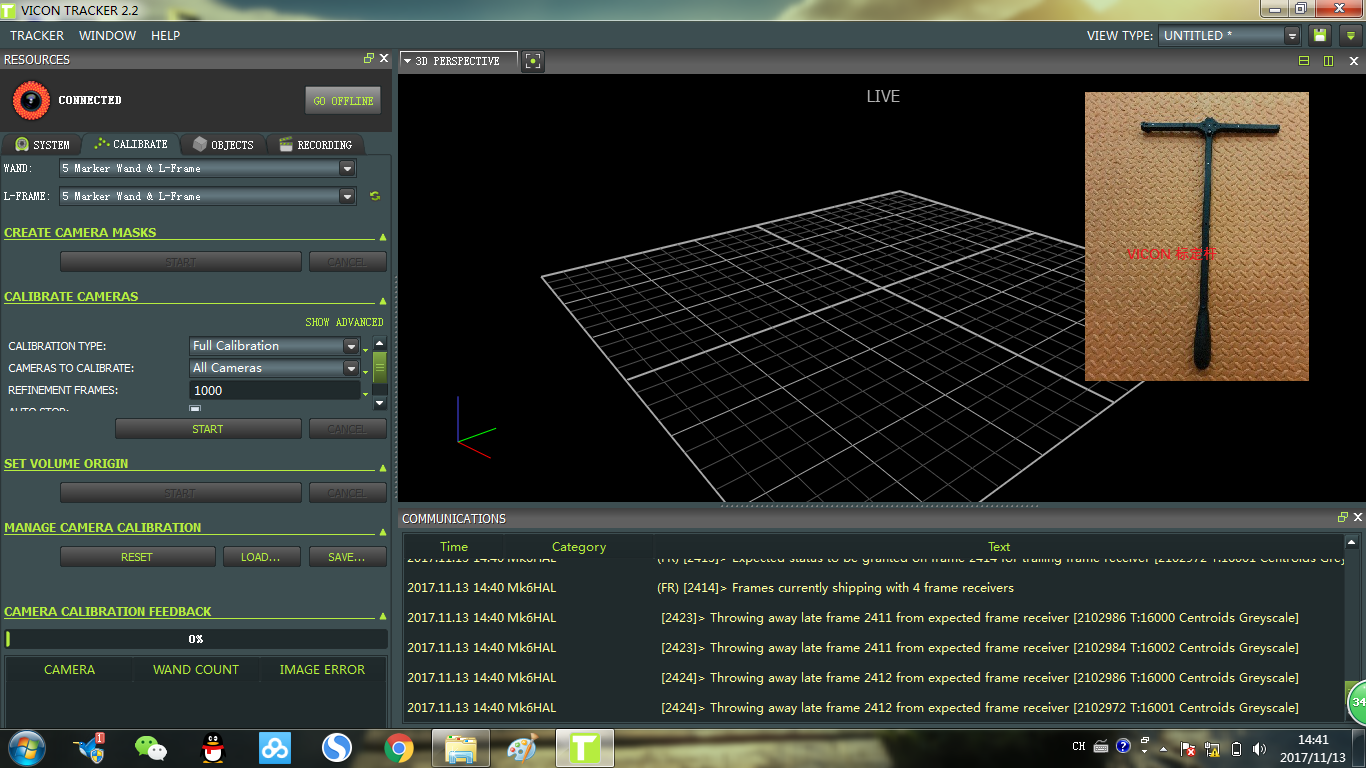
Task: Split the view pane horizontally
Action: click(x=1304, y=61)
